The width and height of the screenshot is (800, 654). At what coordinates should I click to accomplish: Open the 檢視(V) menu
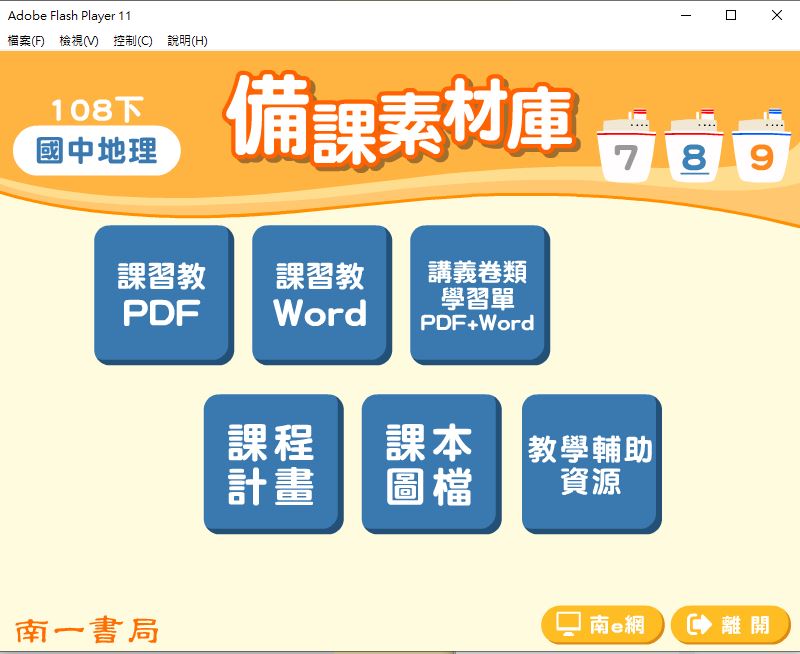(x=79, y=41)
